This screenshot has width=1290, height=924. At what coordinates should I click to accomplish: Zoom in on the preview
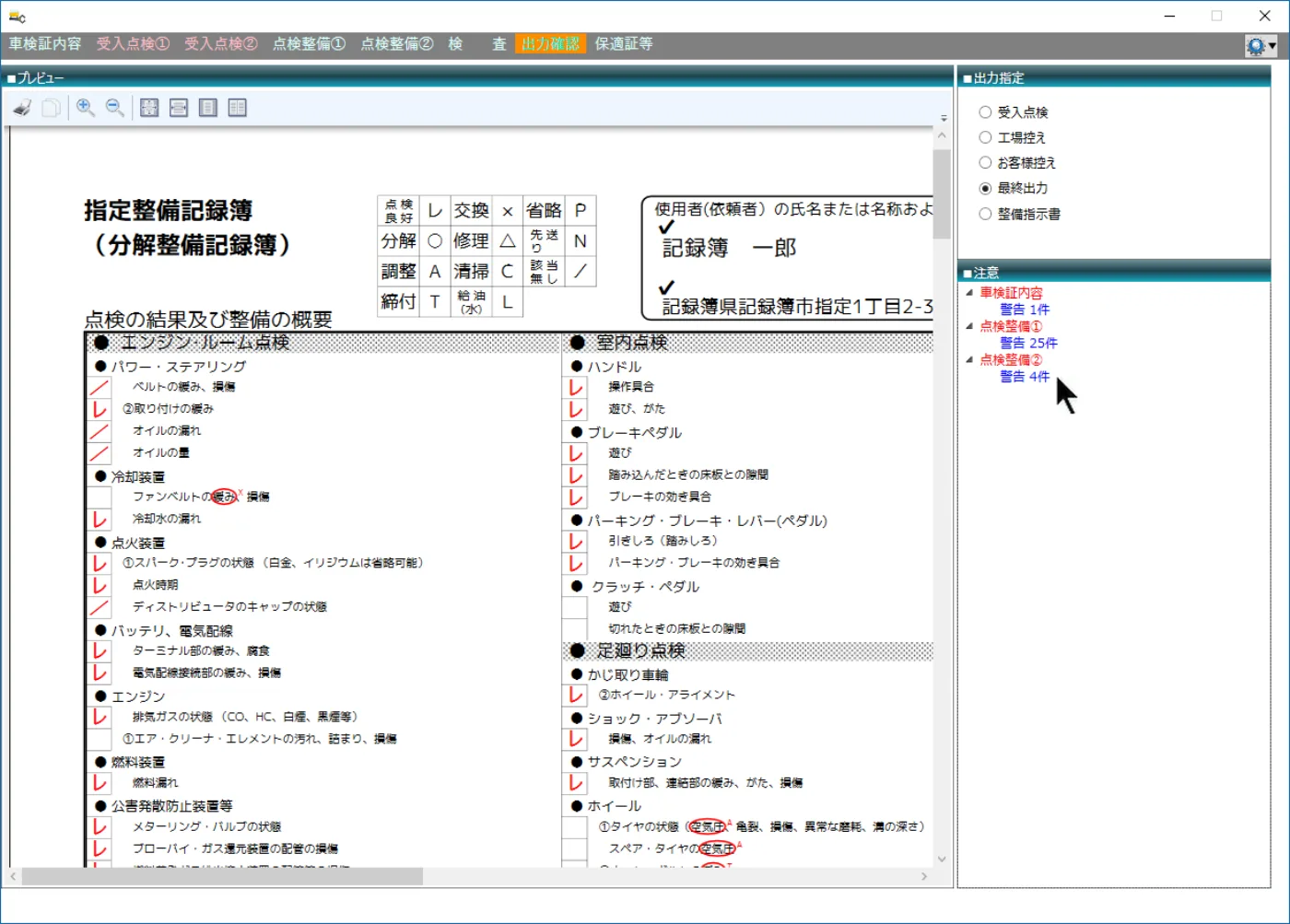point(86,108)
